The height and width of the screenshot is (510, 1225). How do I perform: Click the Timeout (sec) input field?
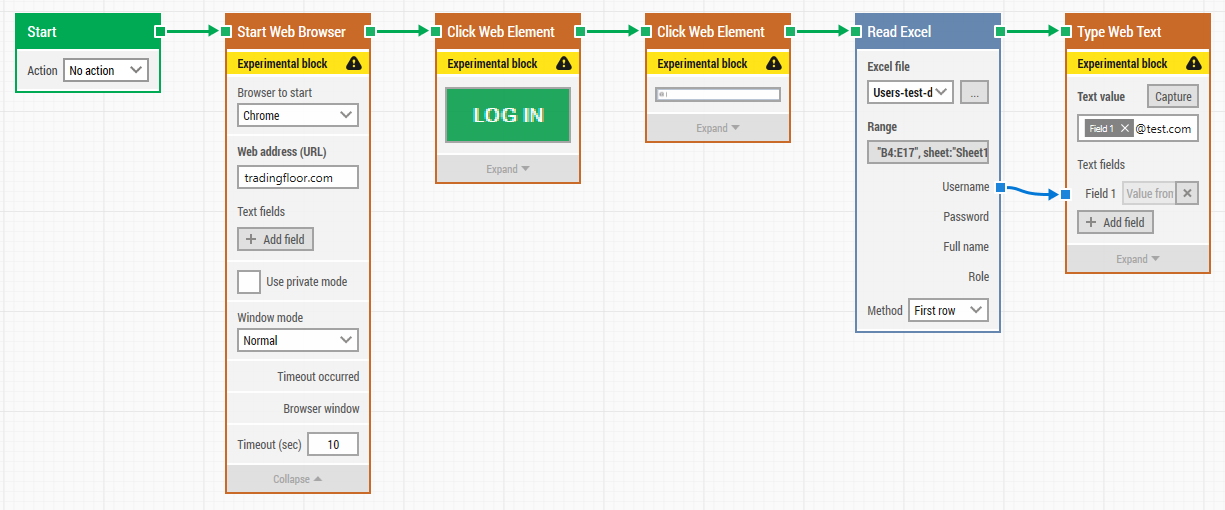coord(333,444)
